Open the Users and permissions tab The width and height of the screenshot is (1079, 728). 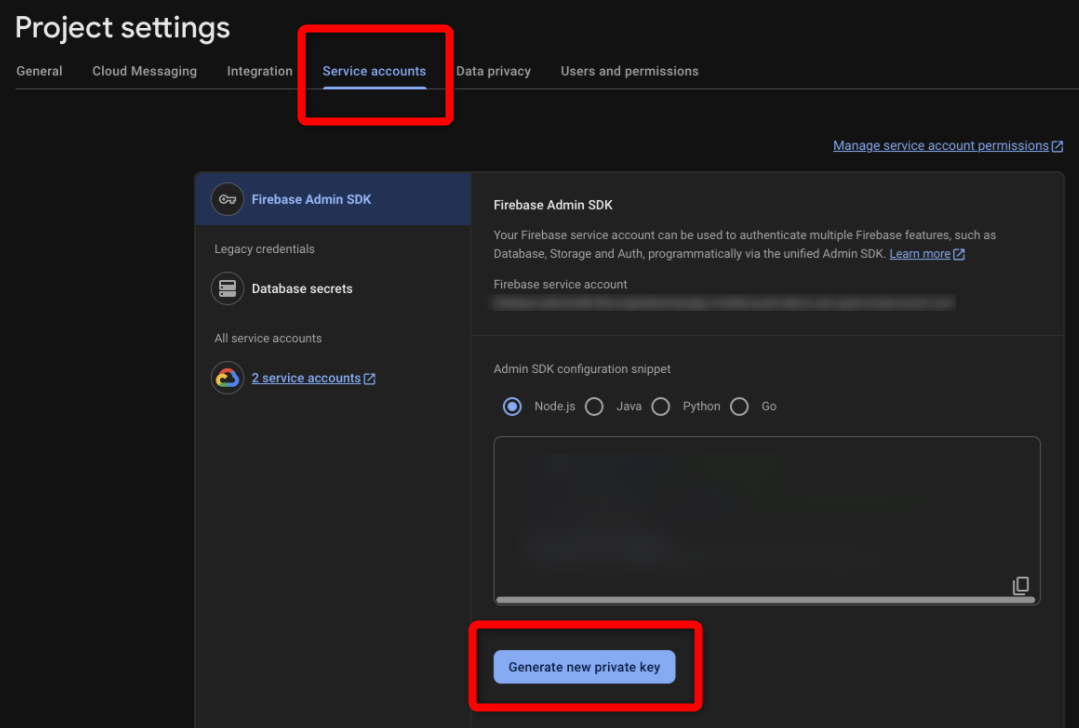(629, 71)
